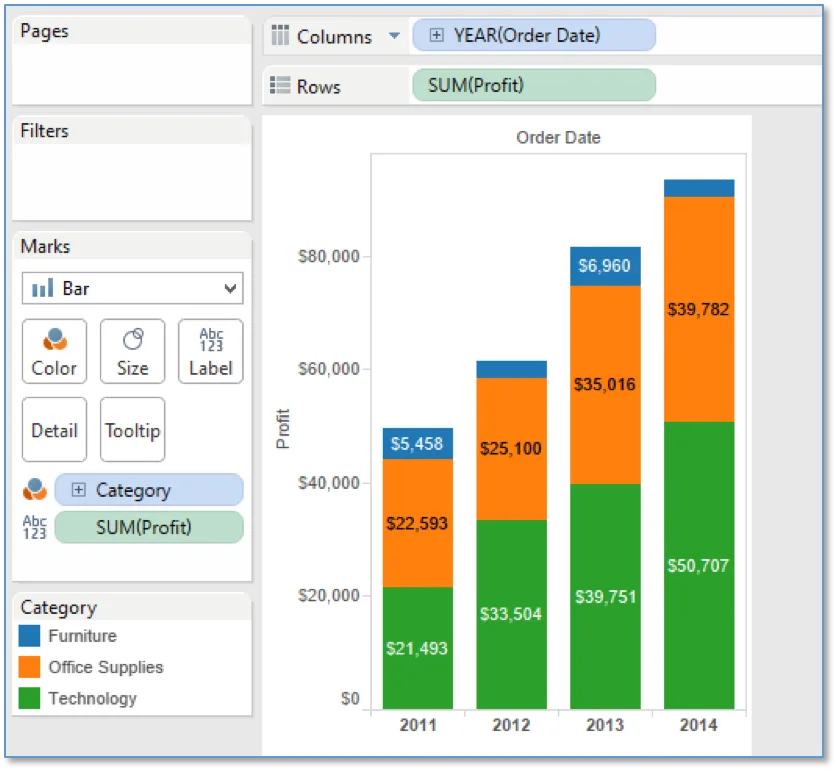Expand the Category pill plus icon
Screen dimensions: 837x771
[78, 490]
